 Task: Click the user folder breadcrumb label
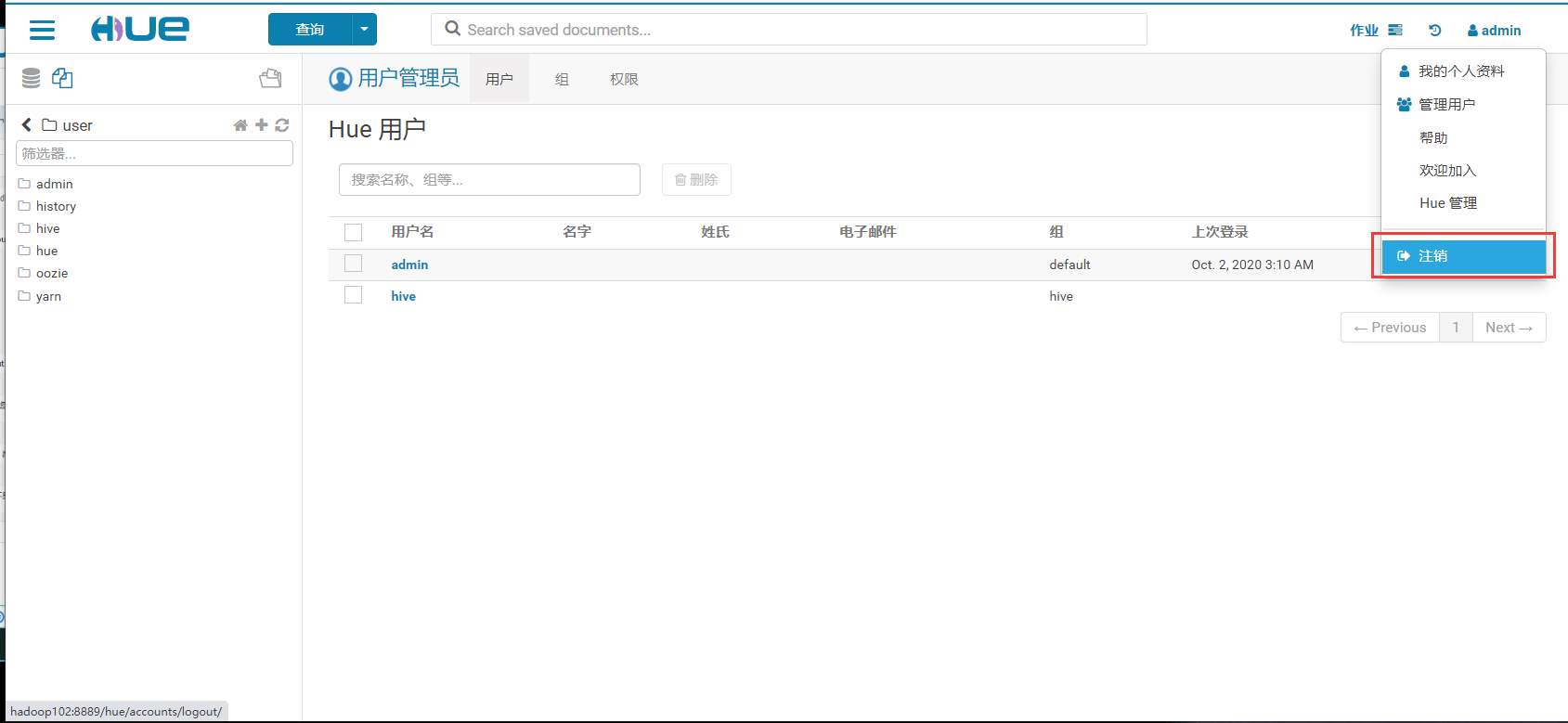pos(77,125)
